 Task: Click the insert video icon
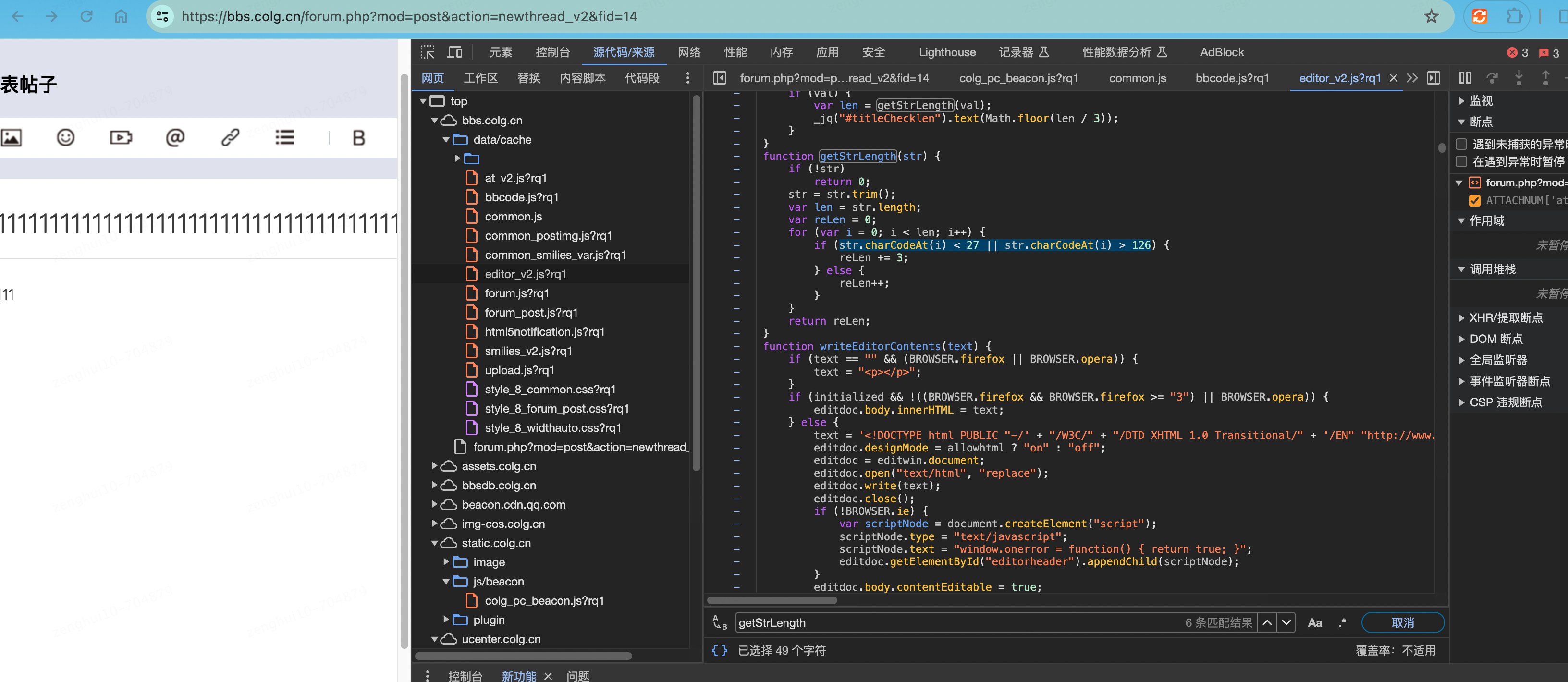[x=121, y=137]
